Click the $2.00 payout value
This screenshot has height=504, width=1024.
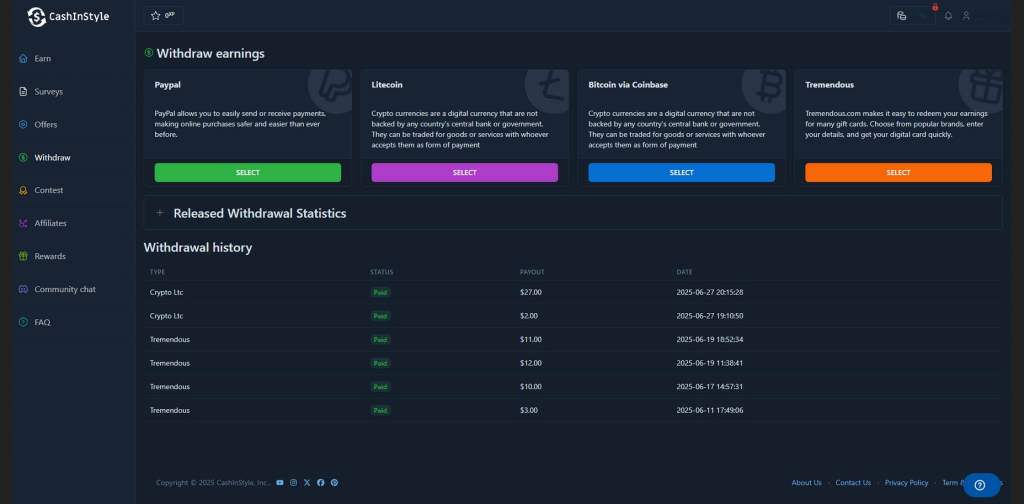pos(529,316)
